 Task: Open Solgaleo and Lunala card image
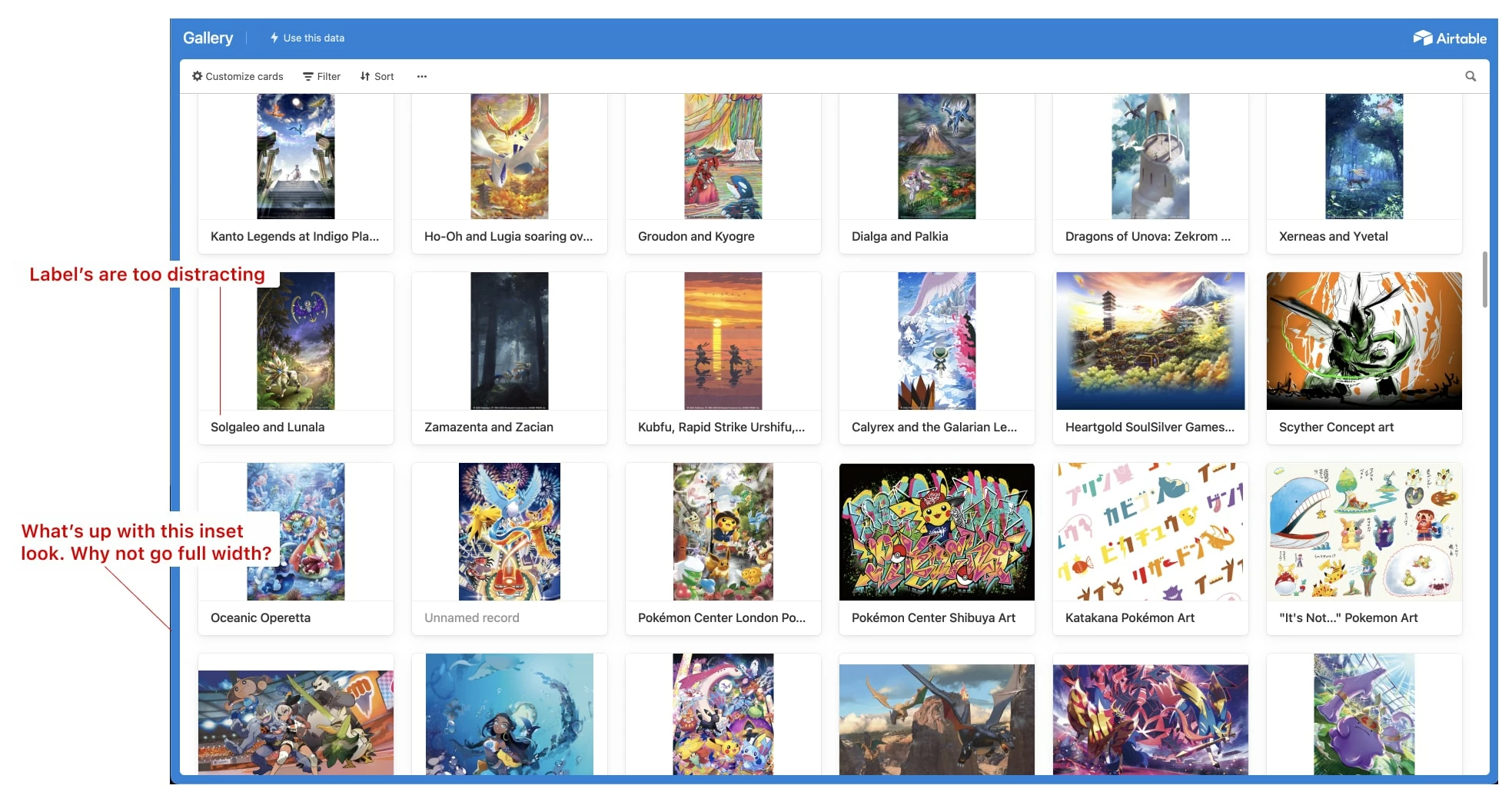(296, 341)
